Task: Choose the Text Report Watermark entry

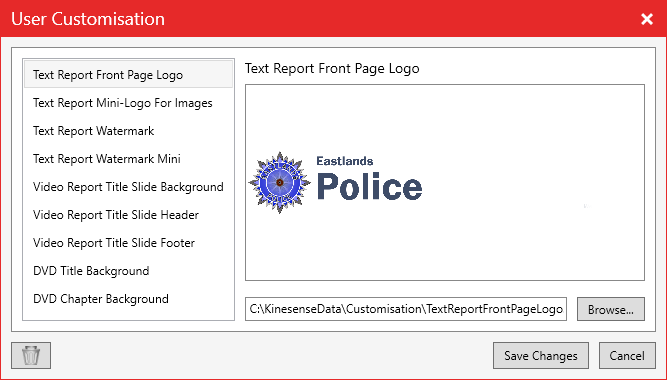Action: click(x=128, y=131)
